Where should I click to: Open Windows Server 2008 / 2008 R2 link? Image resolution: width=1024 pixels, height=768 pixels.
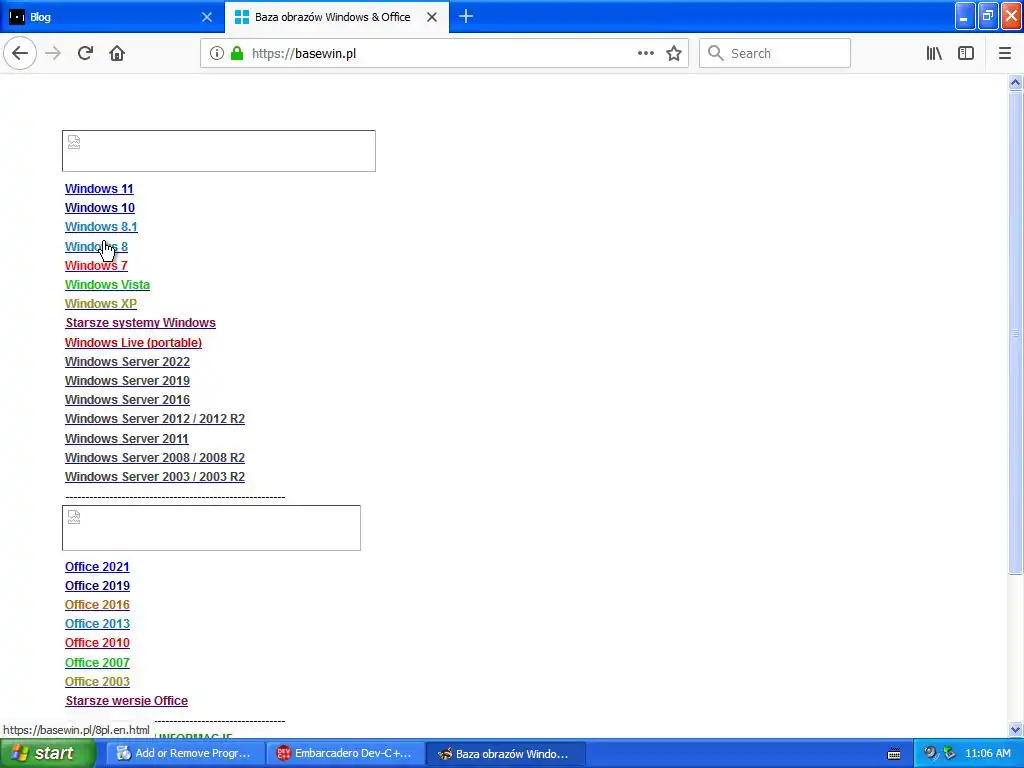tap(155, 458)
